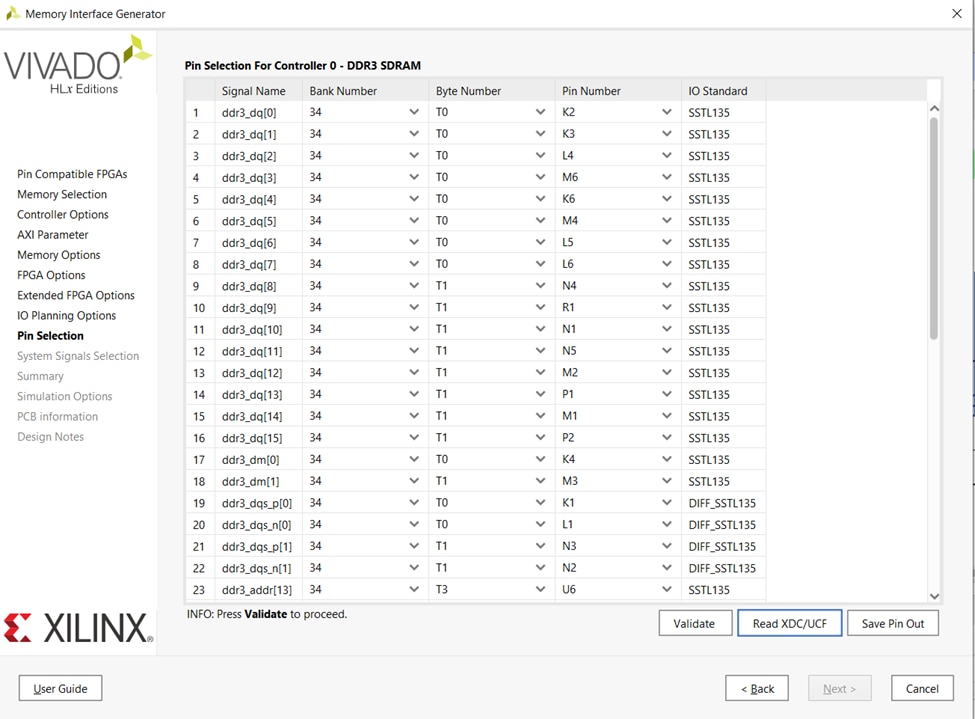
Task: Expand Bank Number dropdown for ddr3_dq[0]
Action: coord(414,112)
